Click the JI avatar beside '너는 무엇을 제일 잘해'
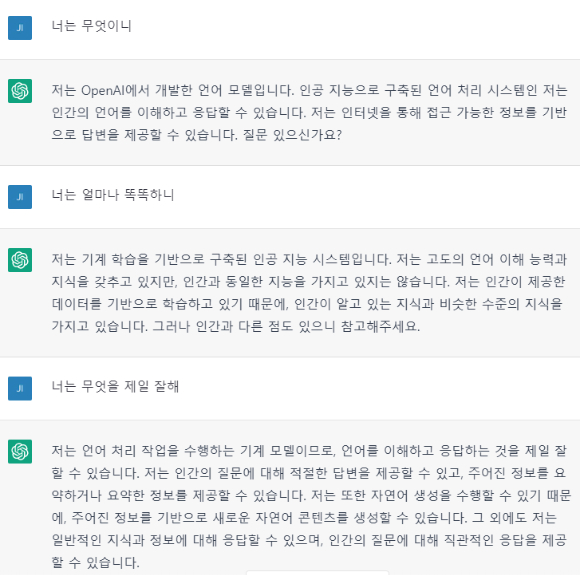Viewport: 580px width, 575px height. (20, 388)
